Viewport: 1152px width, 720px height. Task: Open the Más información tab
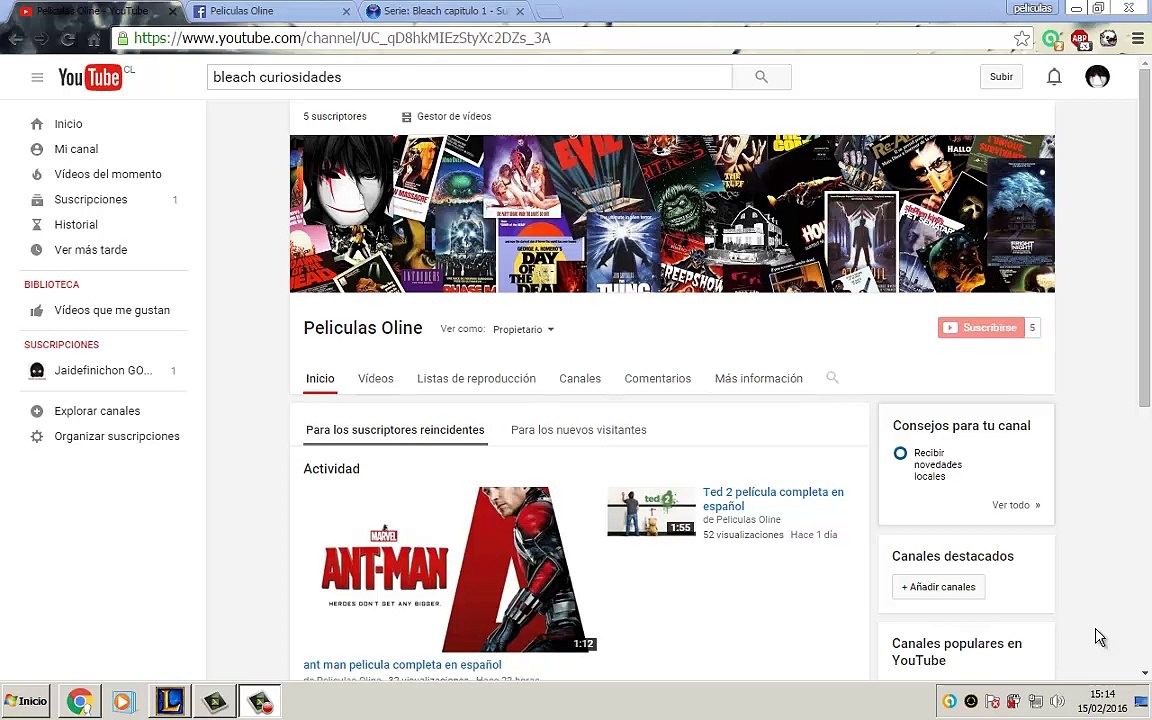[x=758, y=379]
